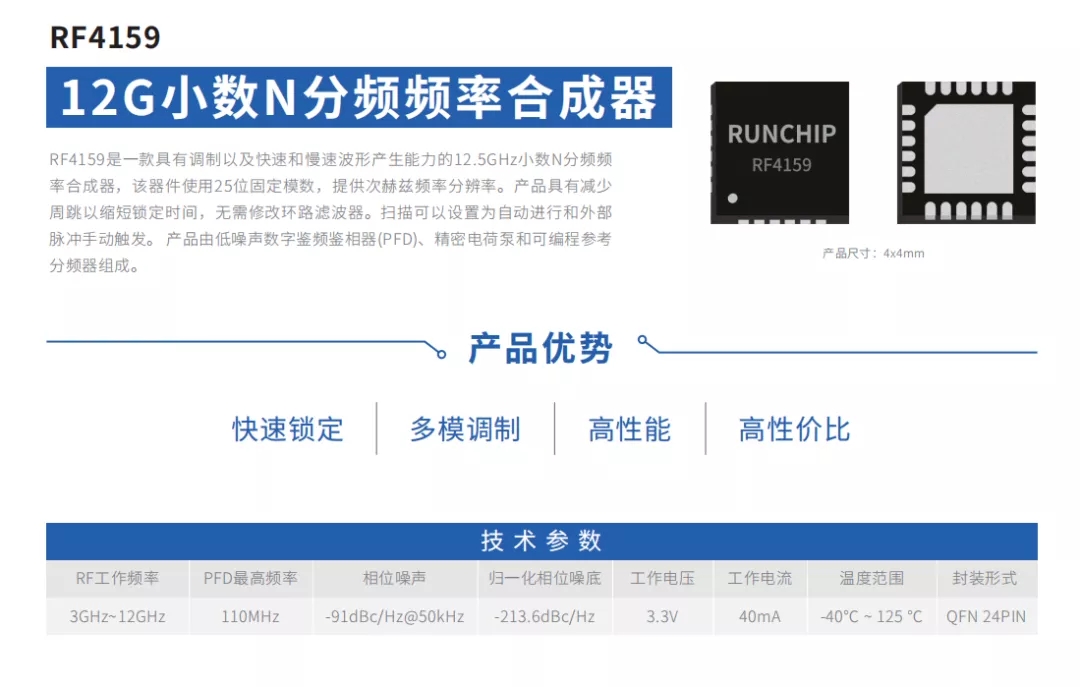Click the QFN 24PIN package cell

(x=985, y=616)
